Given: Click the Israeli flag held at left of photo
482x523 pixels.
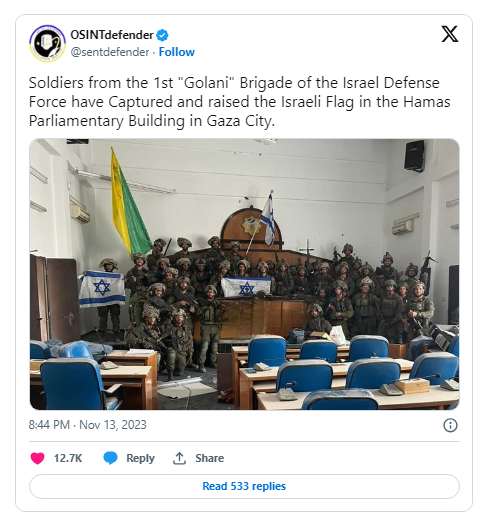Looking at the screenshot, I should (102, 289).
